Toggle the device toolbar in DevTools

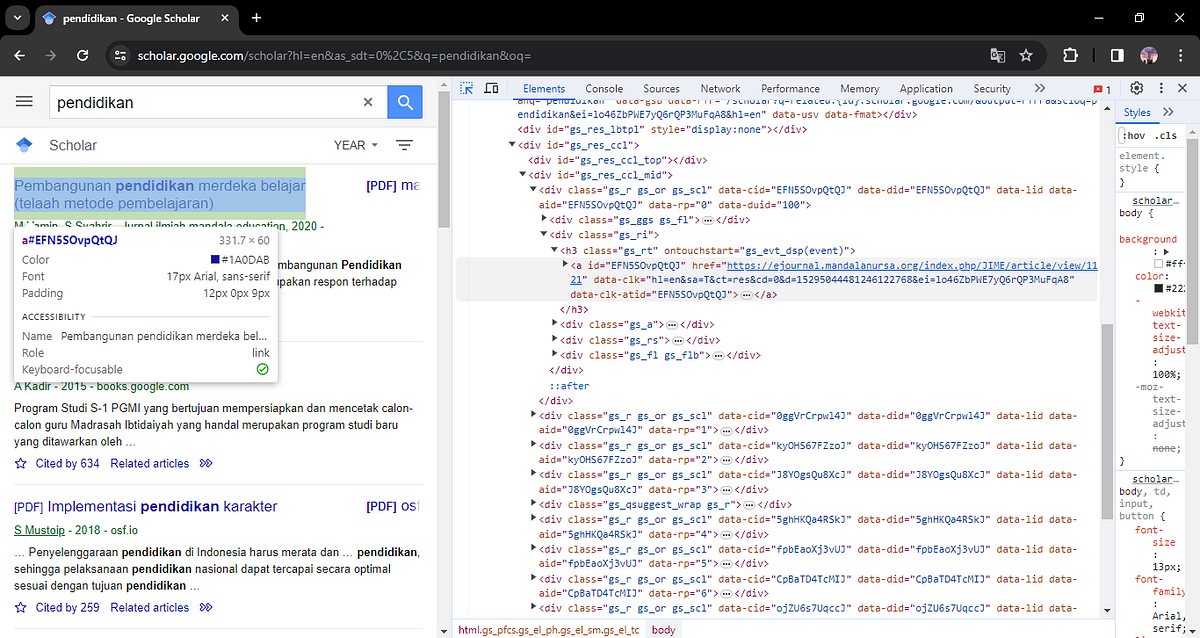490,88
